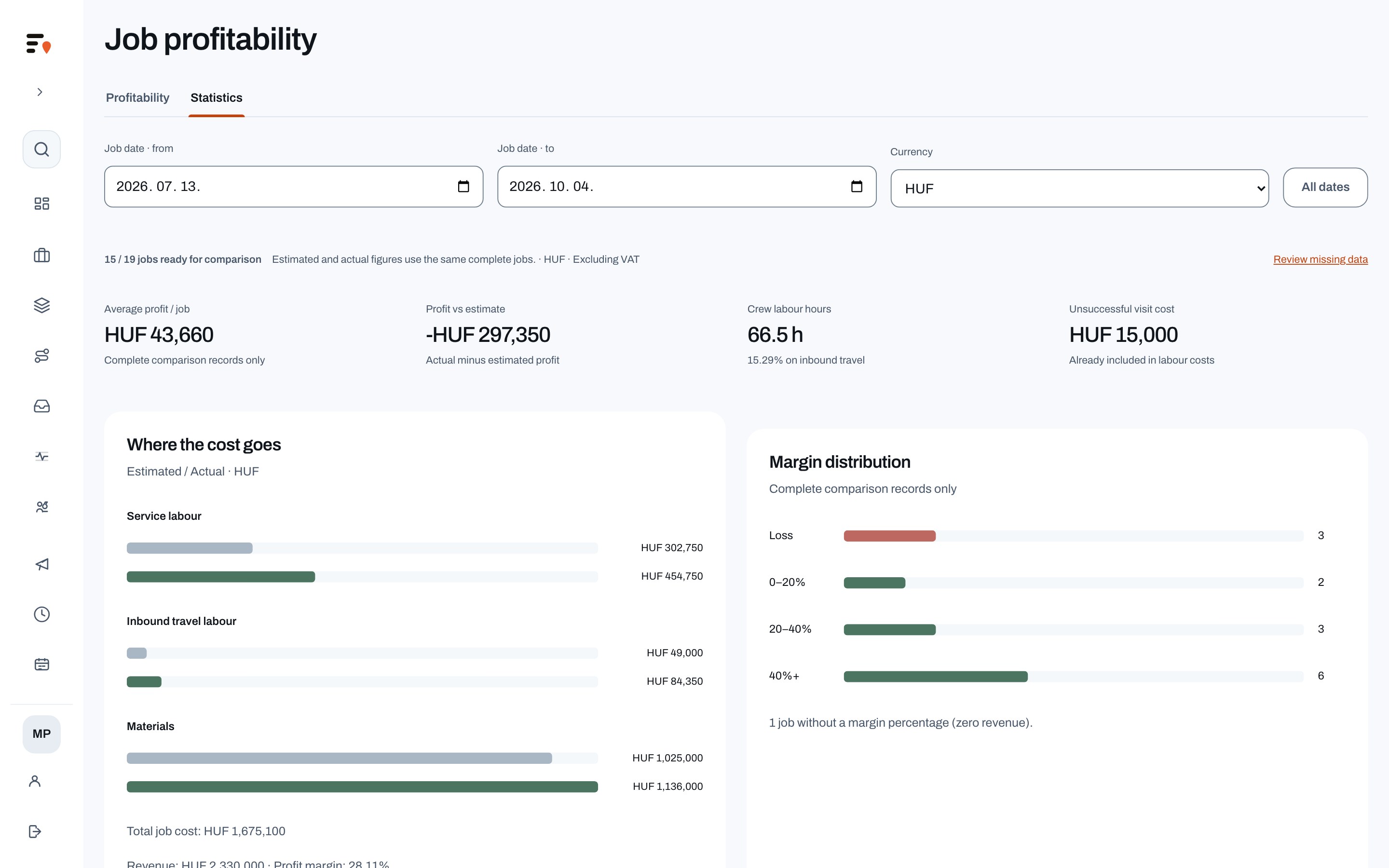The image size is (1389, 868).
Task: Click the HUF 15,000 unsuccessful visit cost
Action: (1123, 335)
